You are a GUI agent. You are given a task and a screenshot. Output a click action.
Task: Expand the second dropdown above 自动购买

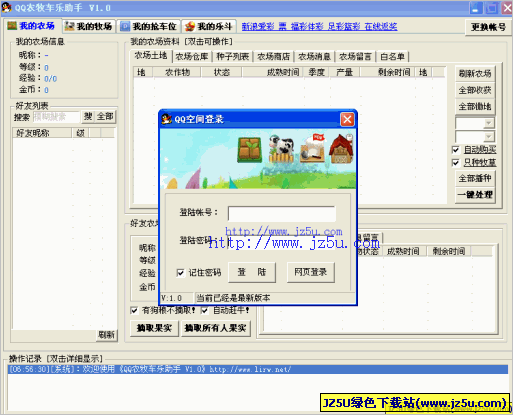click(x=488, y=136)
